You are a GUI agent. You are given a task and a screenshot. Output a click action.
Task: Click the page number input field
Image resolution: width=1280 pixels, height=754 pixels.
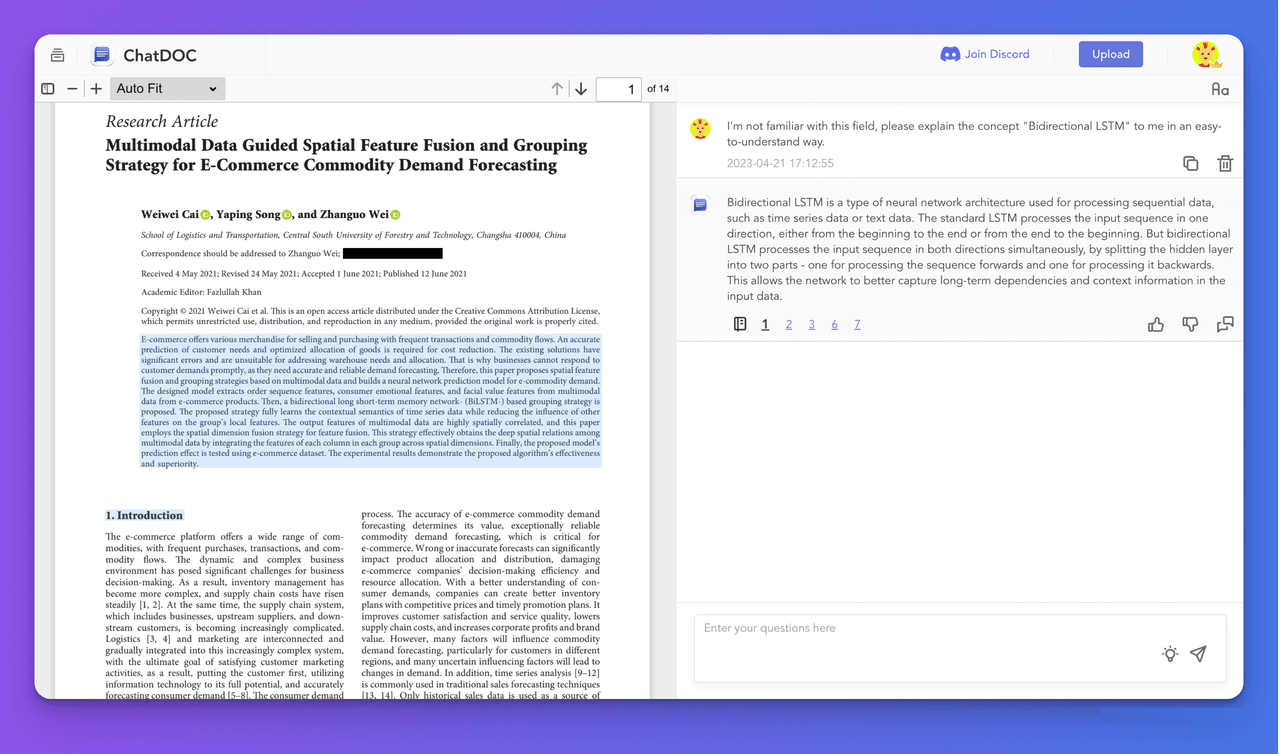click(x=618, y=89)
